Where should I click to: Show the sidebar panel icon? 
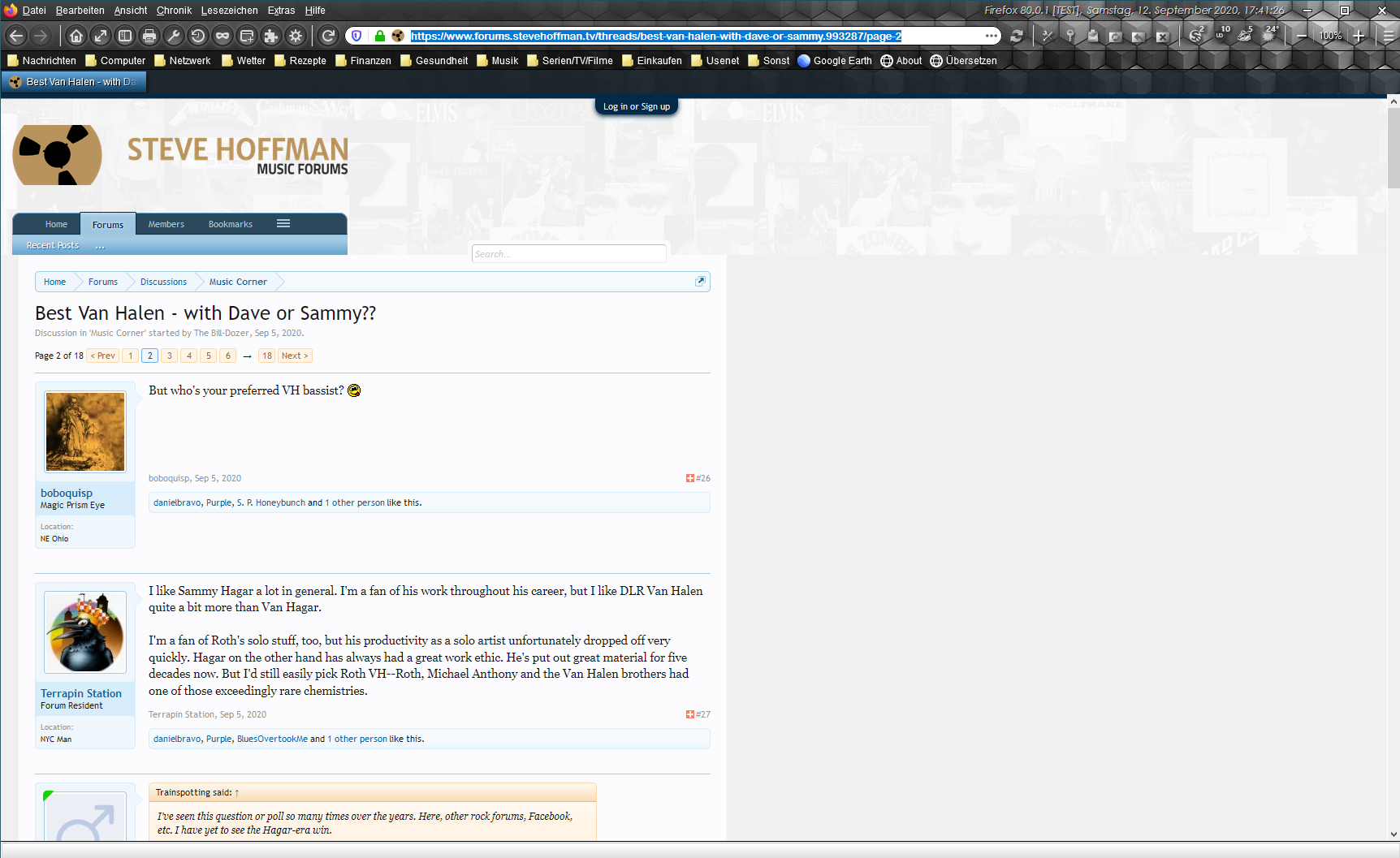[125, 36]
